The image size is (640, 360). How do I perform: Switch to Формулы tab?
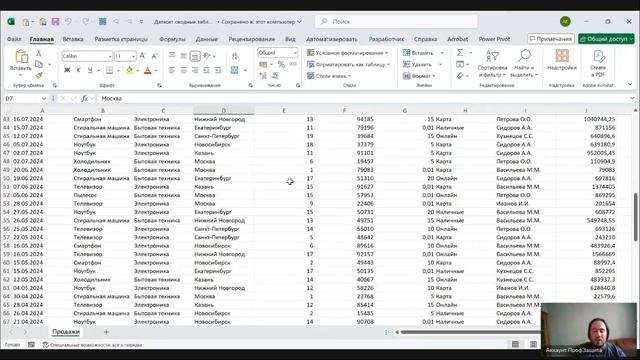[172, 39]
